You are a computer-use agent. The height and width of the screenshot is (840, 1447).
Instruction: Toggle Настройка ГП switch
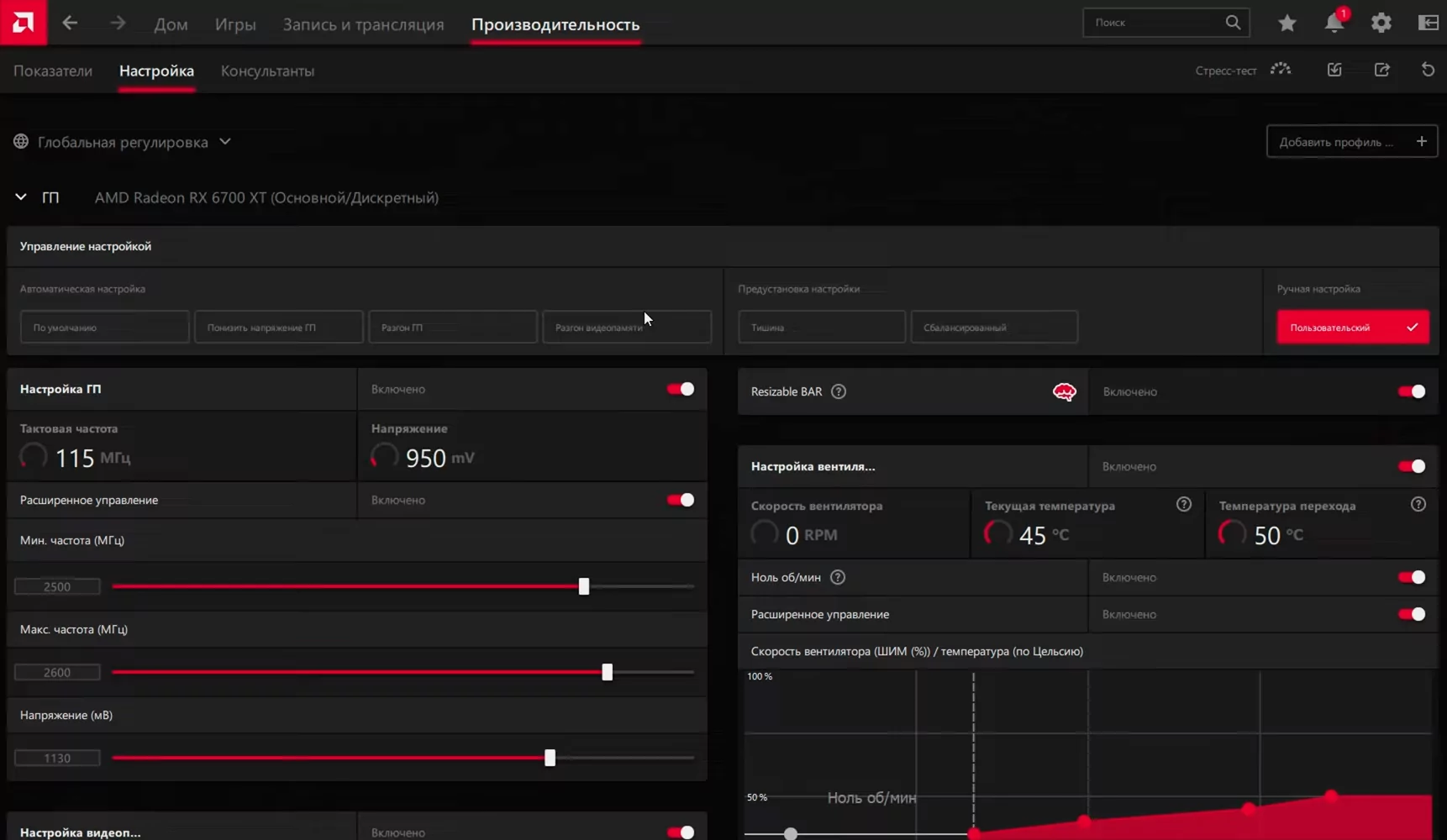(681, 389)
